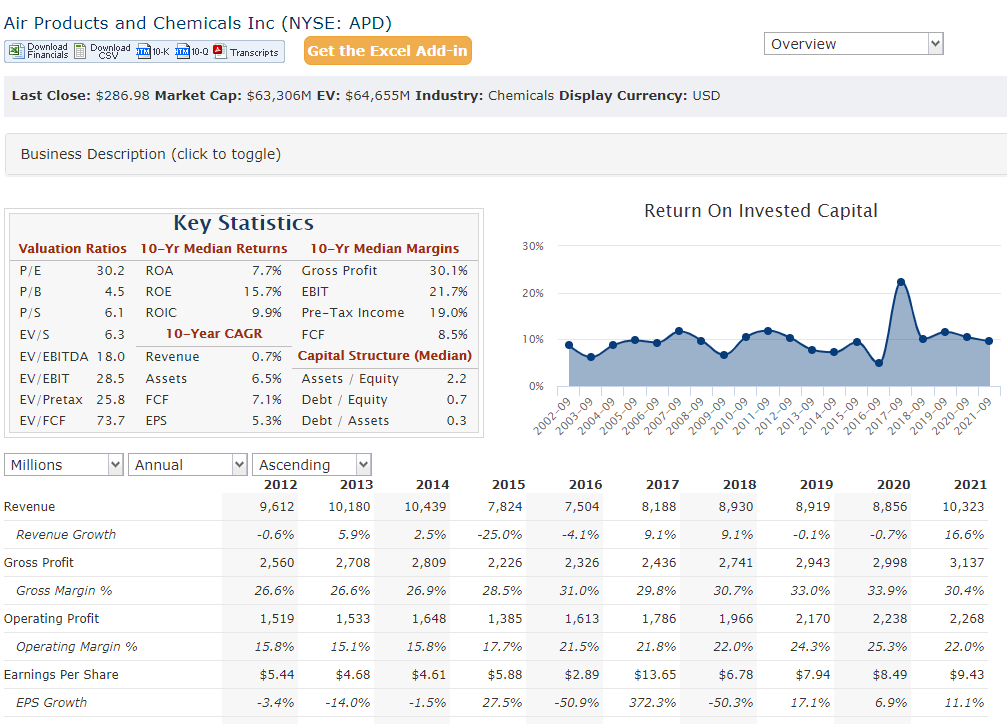Viewport: 1007px width, 724px height.
Task: Click the 2019 Operating Margin value 24.3%
Action: point(810,646)
